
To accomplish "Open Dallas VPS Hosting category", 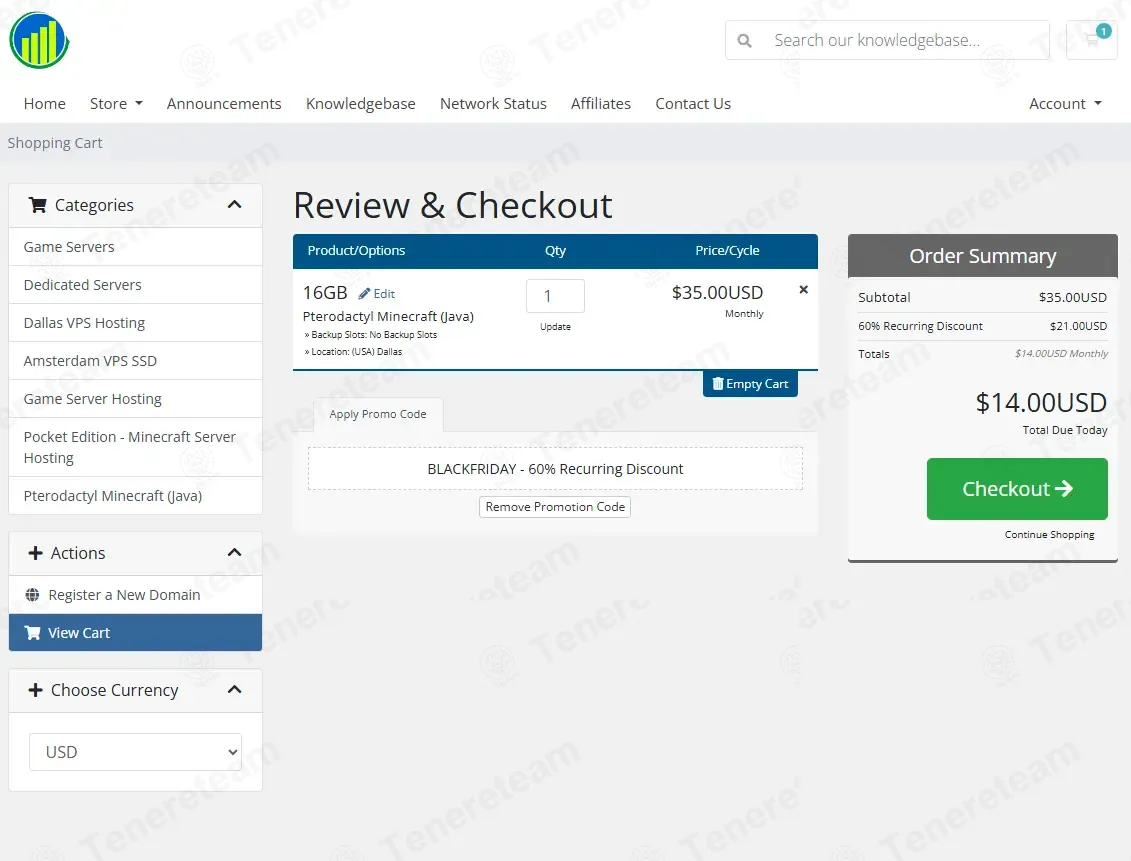I will (x=136, y=323).
